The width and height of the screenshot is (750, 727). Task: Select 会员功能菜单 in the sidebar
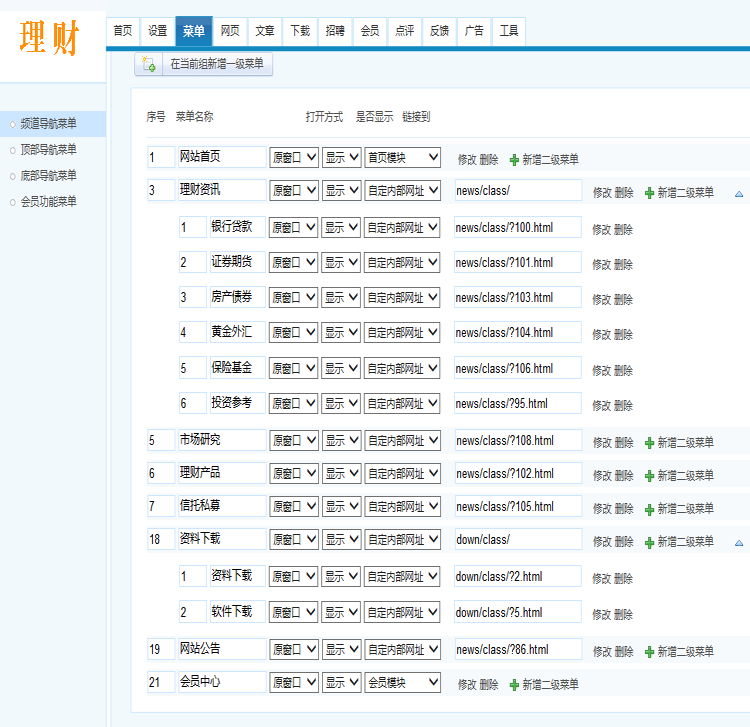click(x=49, y=202)
